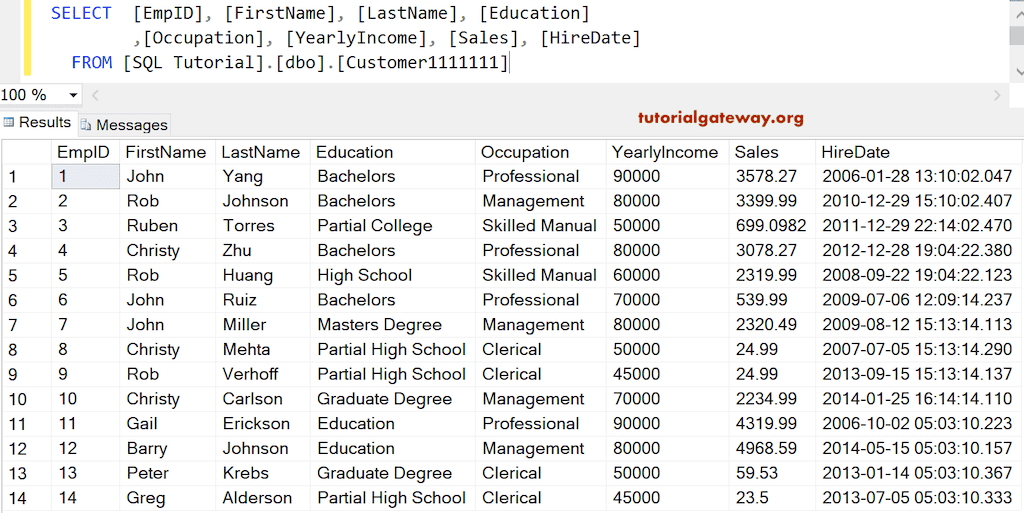Select the Education column header
Viewport: 1024px width, 513px height.
[354, 152]
